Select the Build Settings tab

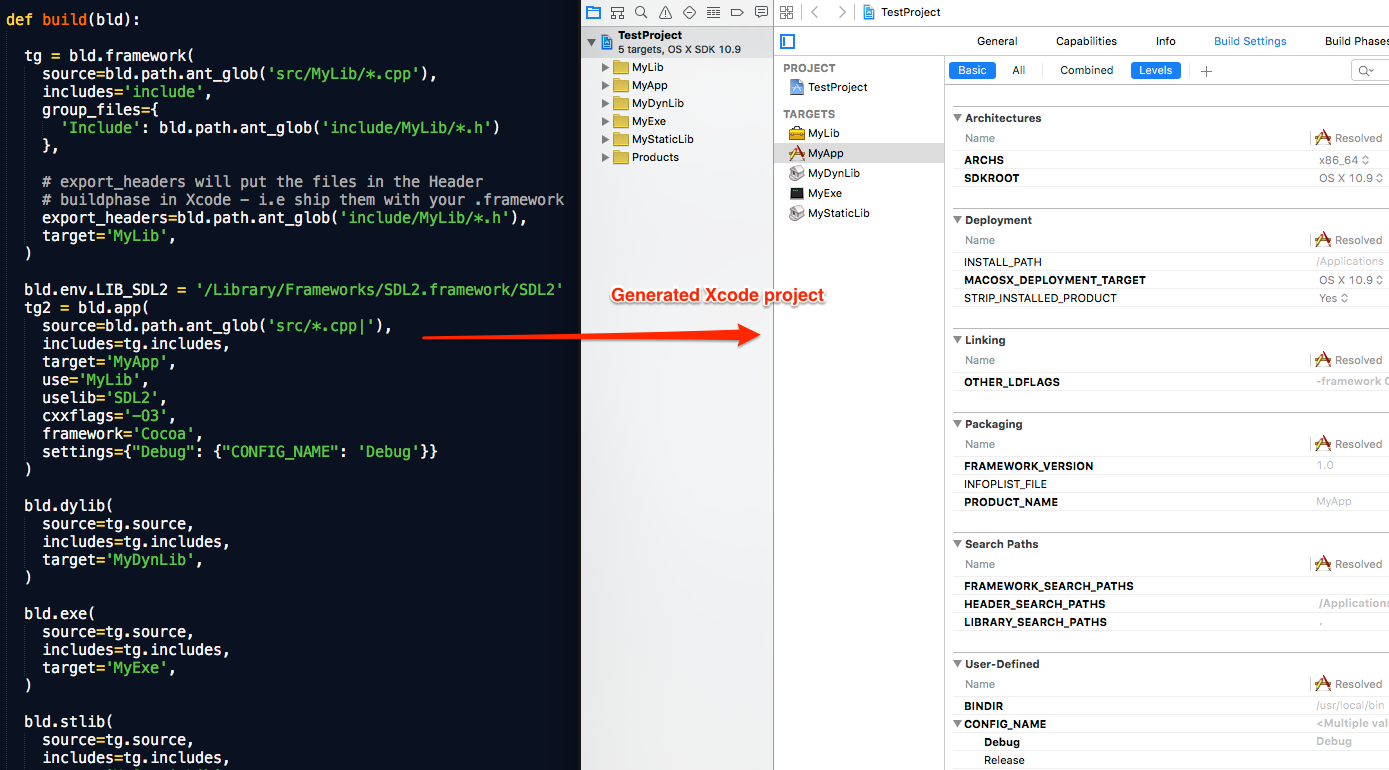click(x=1250, y=41)
